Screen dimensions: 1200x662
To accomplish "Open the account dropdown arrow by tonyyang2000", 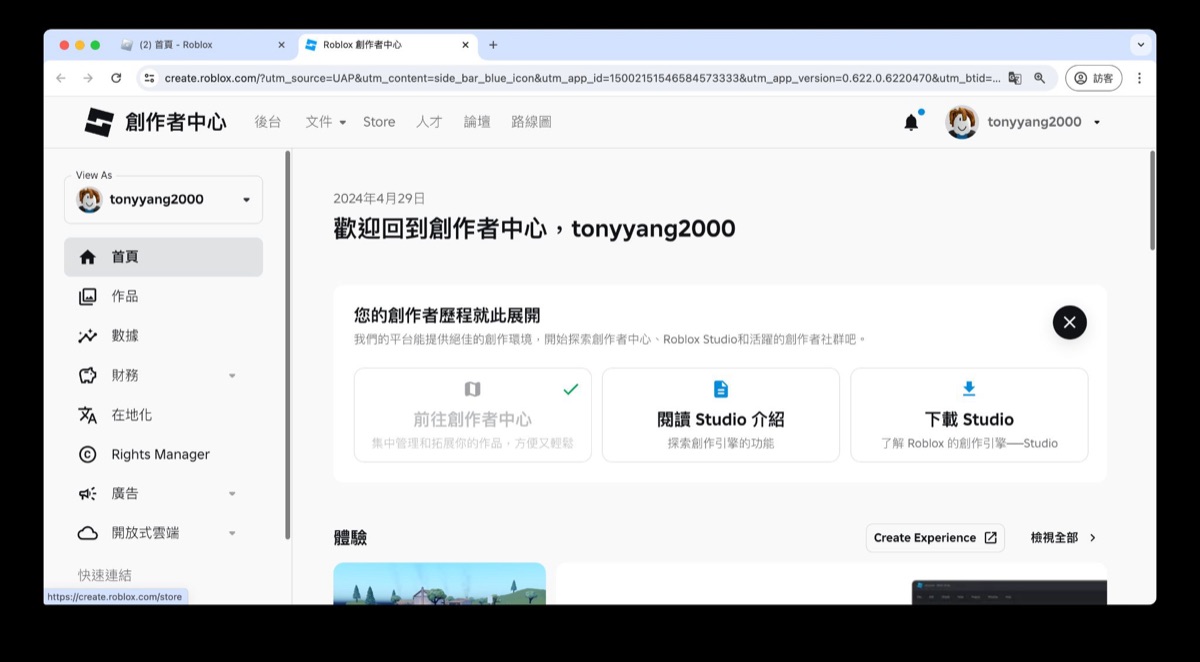I will click(1097, 122).
